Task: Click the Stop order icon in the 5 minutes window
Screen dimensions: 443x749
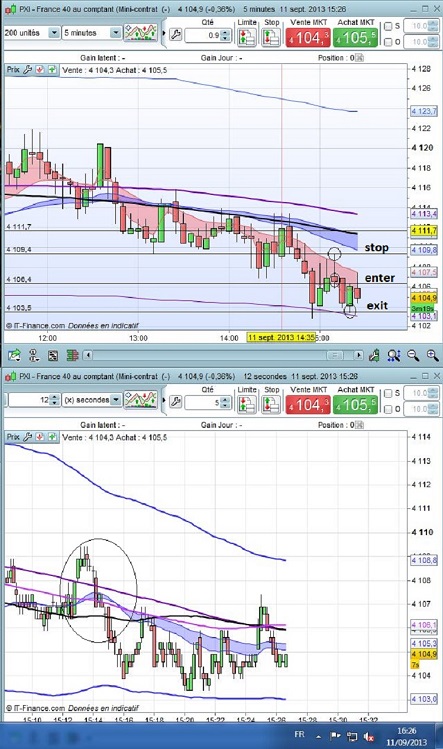Action: (271, 37)
